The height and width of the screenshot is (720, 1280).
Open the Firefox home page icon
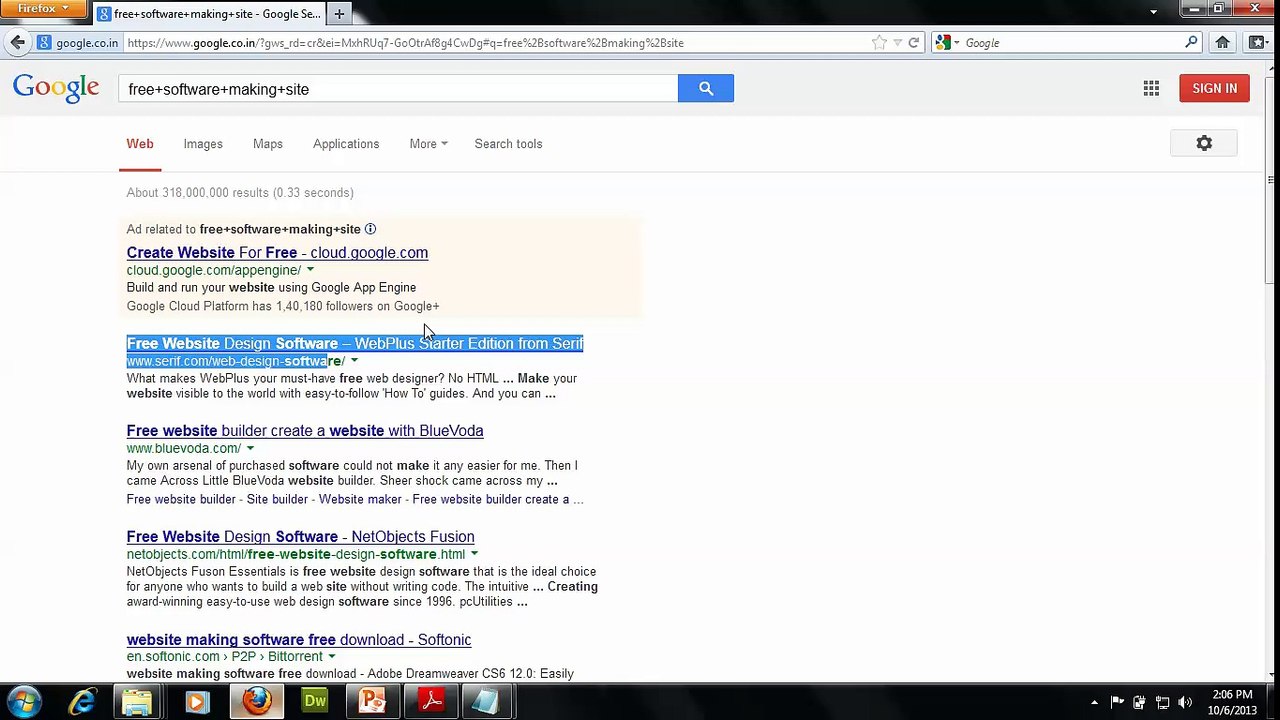click(1222, 43)
